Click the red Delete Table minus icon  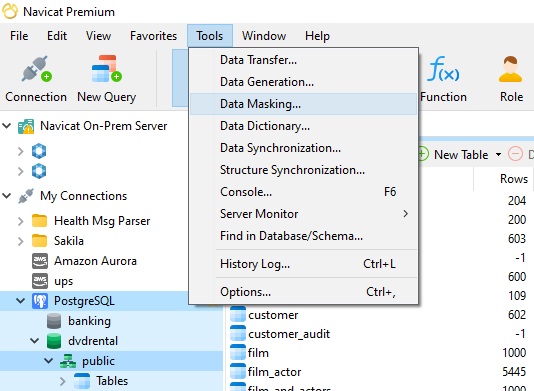(x=515, y=154)
